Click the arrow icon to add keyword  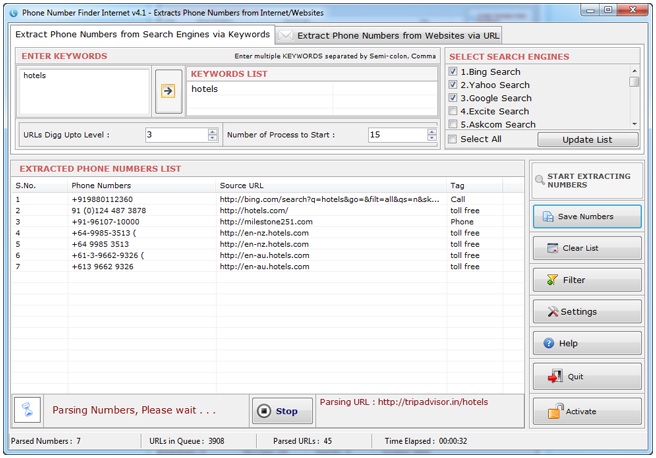click(168, 91)
